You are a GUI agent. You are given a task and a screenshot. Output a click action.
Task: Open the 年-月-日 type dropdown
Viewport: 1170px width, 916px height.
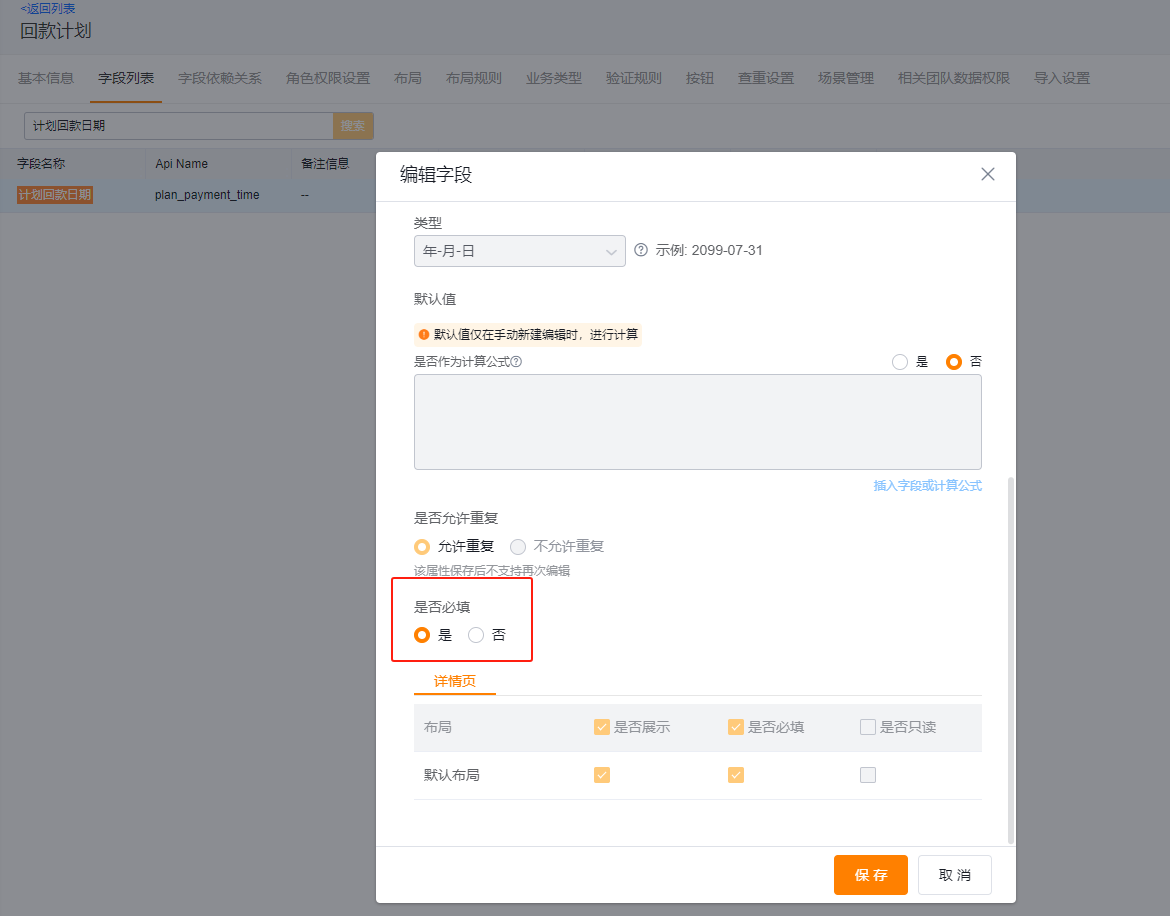pyautogui.click(x=519, y=251)
